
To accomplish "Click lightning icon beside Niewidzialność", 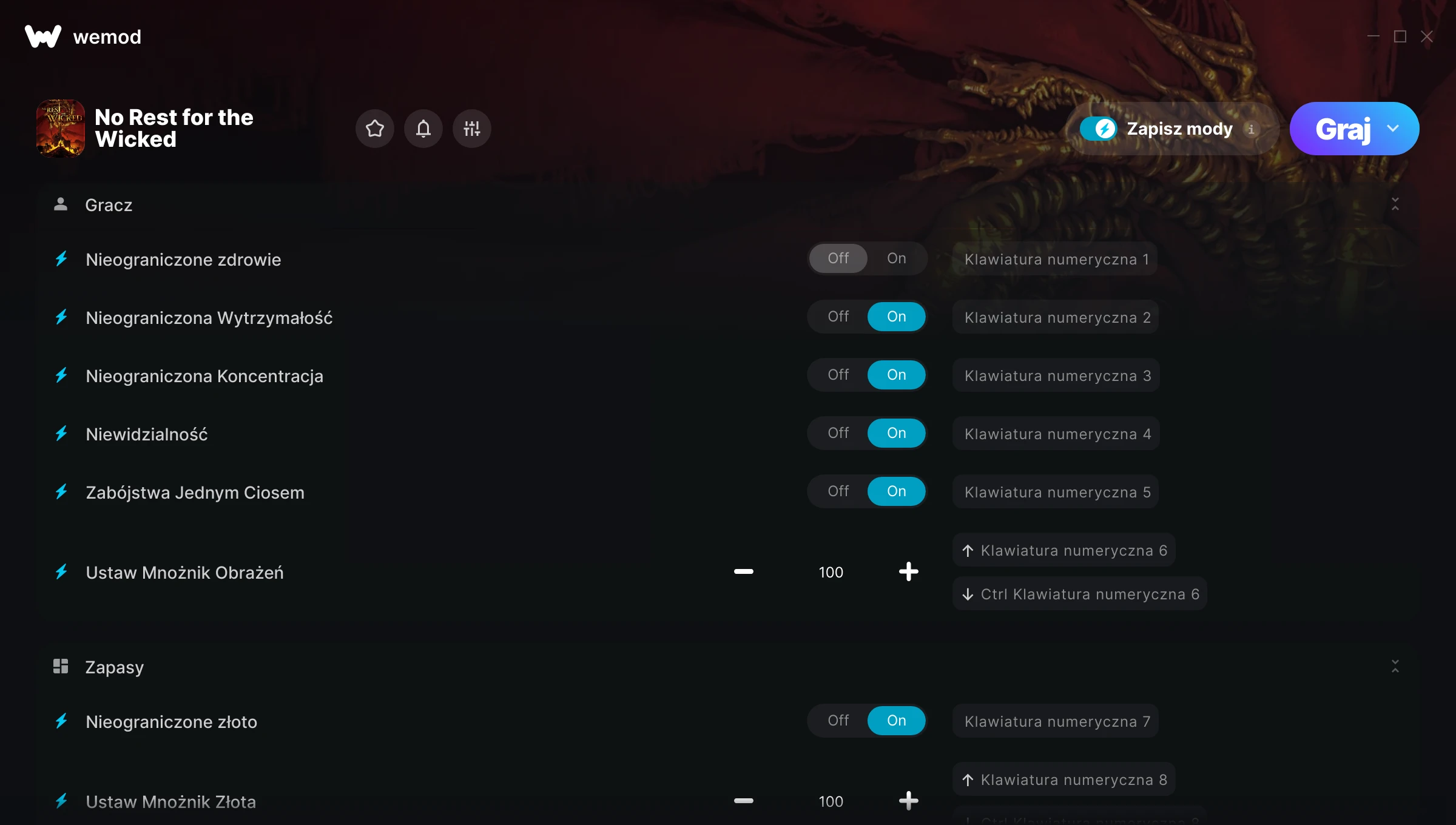I will (x=61, y=433).
